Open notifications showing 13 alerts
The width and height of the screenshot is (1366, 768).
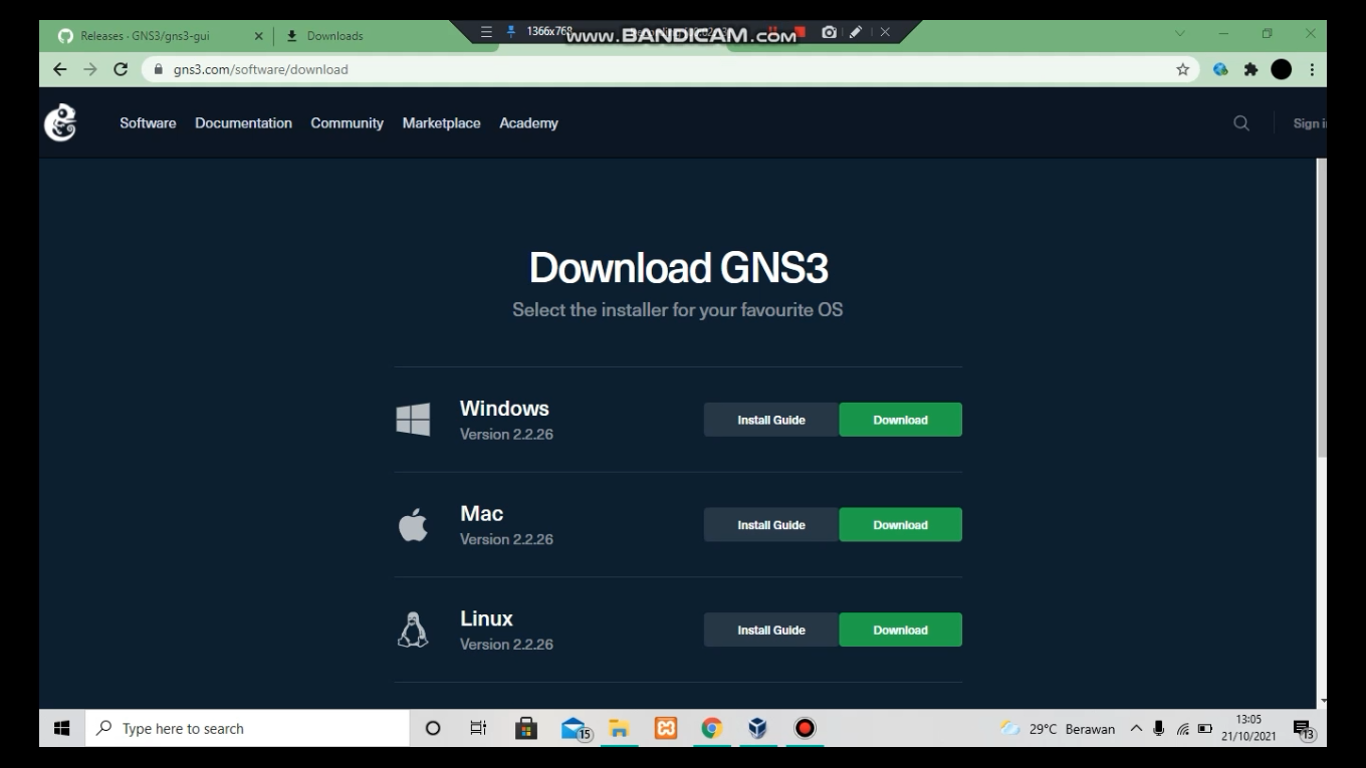pos(1305,728)
